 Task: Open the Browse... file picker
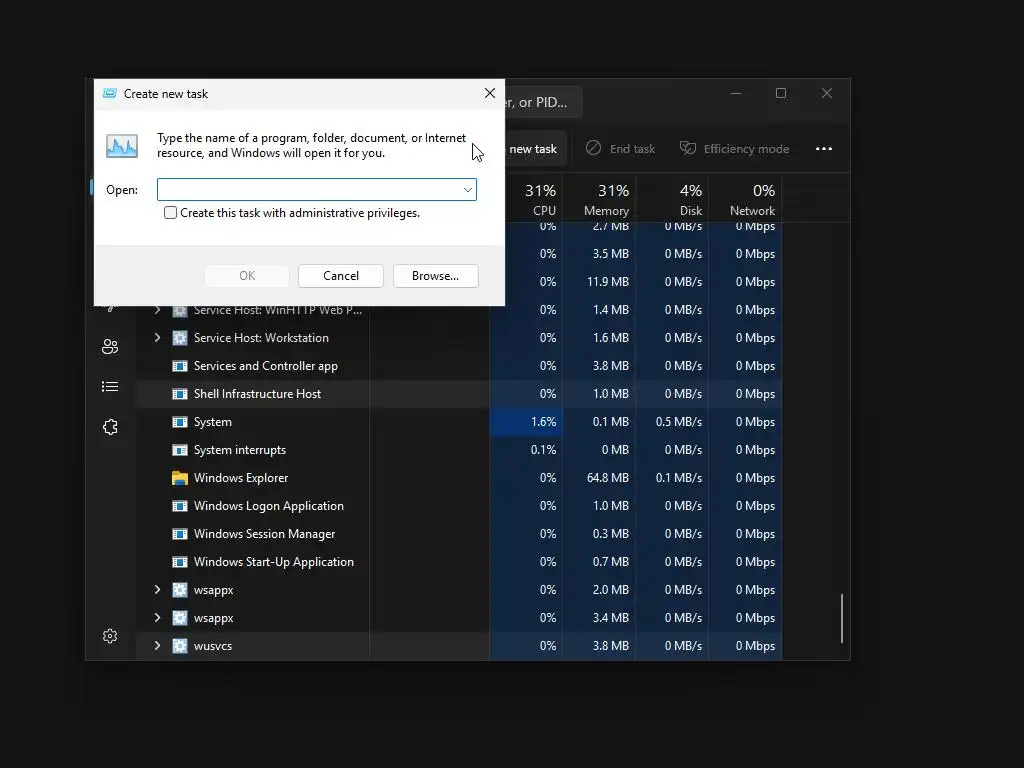(436, 276)
